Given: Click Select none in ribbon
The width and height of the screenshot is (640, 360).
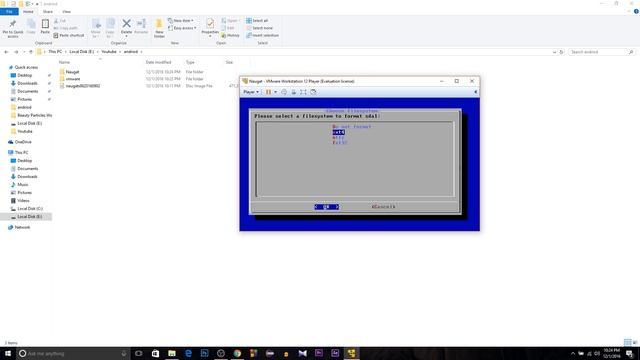Looking at the screenshot, I should [x=259, y=28].
